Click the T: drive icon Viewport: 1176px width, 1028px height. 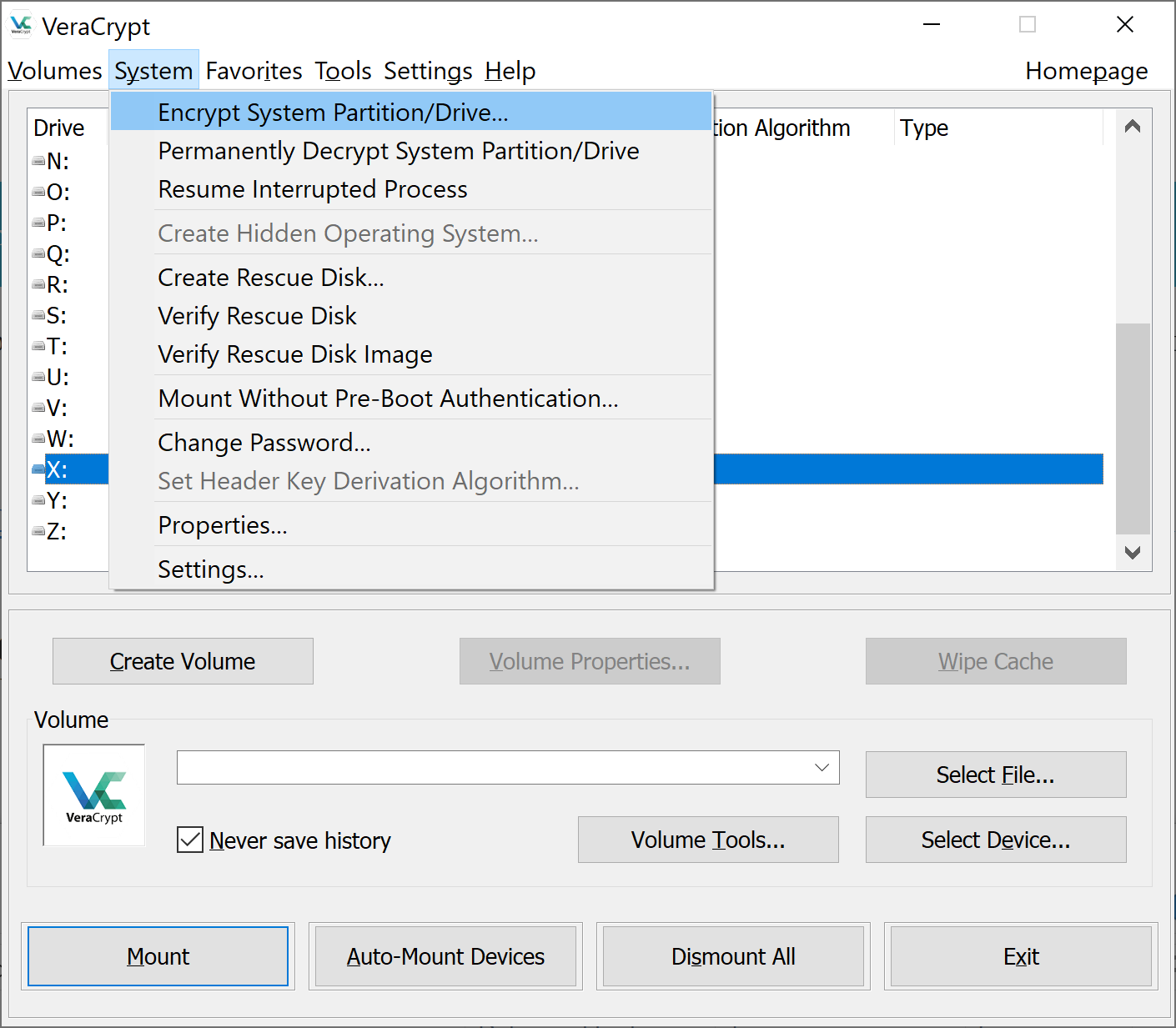tap(38, 345)
